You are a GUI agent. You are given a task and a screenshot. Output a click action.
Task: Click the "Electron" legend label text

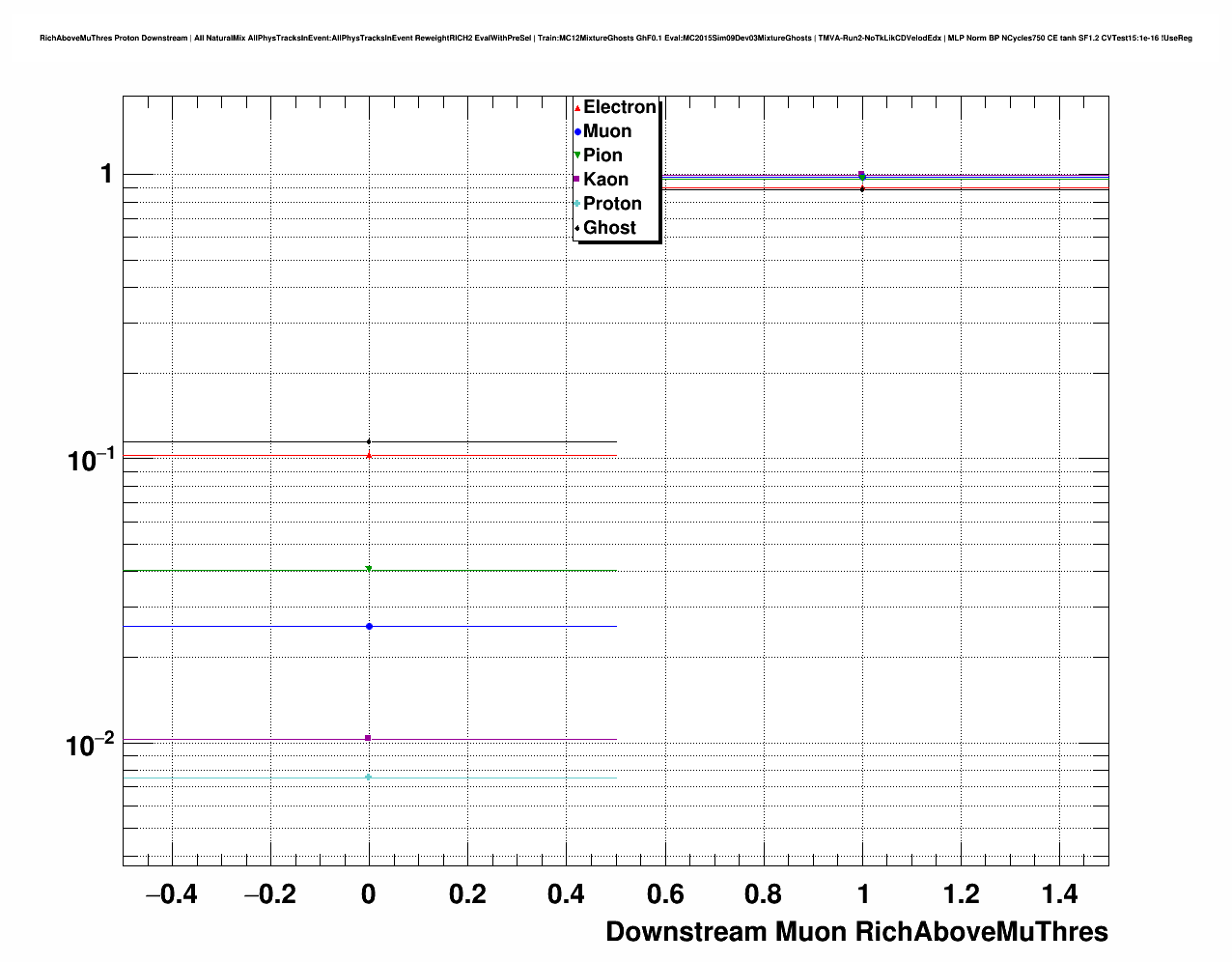click(620, 107)
